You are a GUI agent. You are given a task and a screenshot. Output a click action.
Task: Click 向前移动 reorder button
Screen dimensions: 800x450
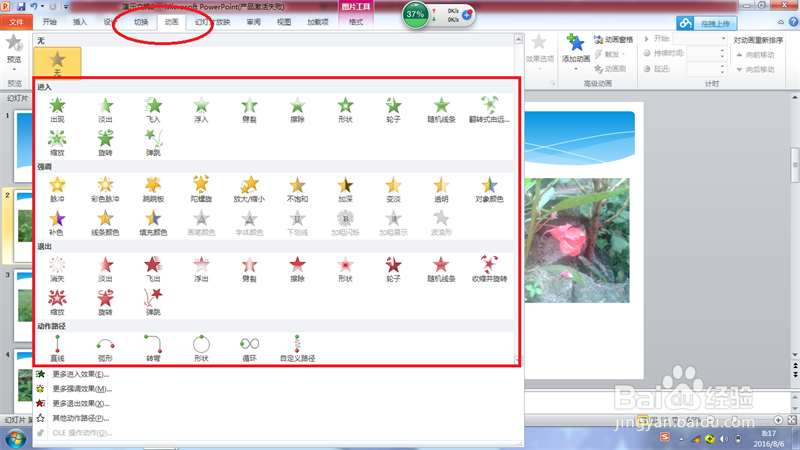756,55
